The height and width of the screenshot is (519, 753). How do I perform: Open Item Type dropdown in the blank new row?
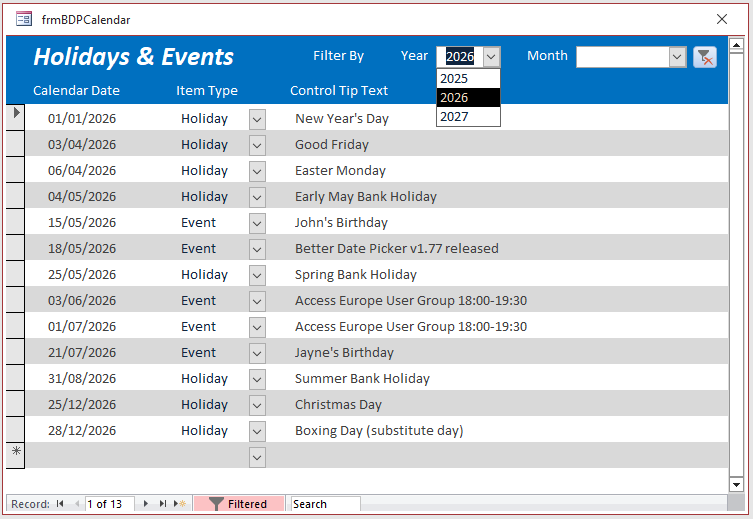[x=257, y=457]
